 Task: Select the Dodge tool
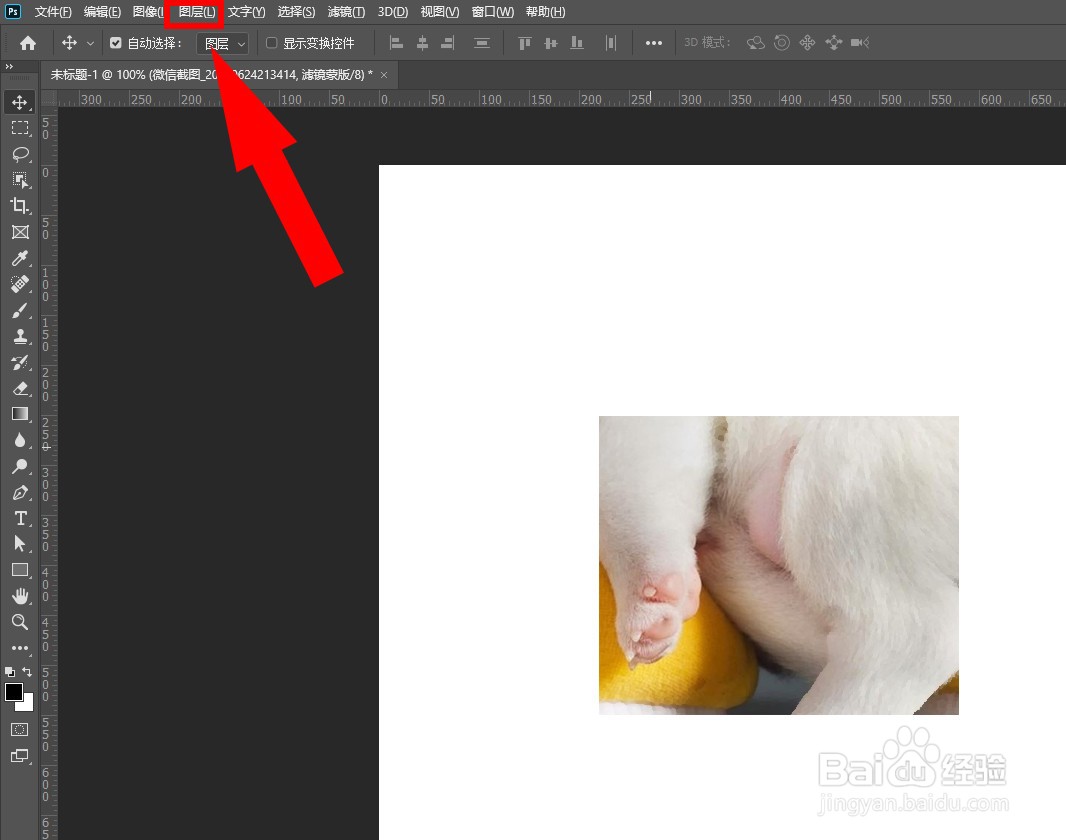(x=20, y=466)
